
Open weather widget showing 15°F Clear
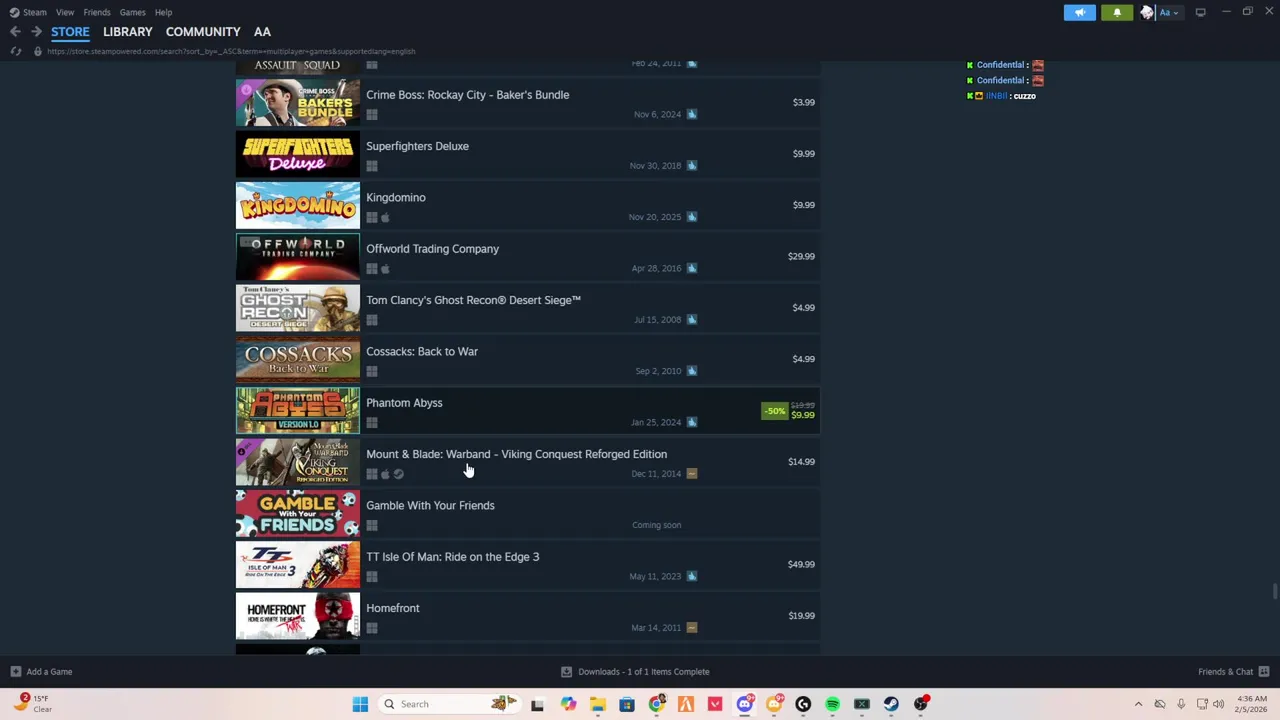click(x=31, y=704)
